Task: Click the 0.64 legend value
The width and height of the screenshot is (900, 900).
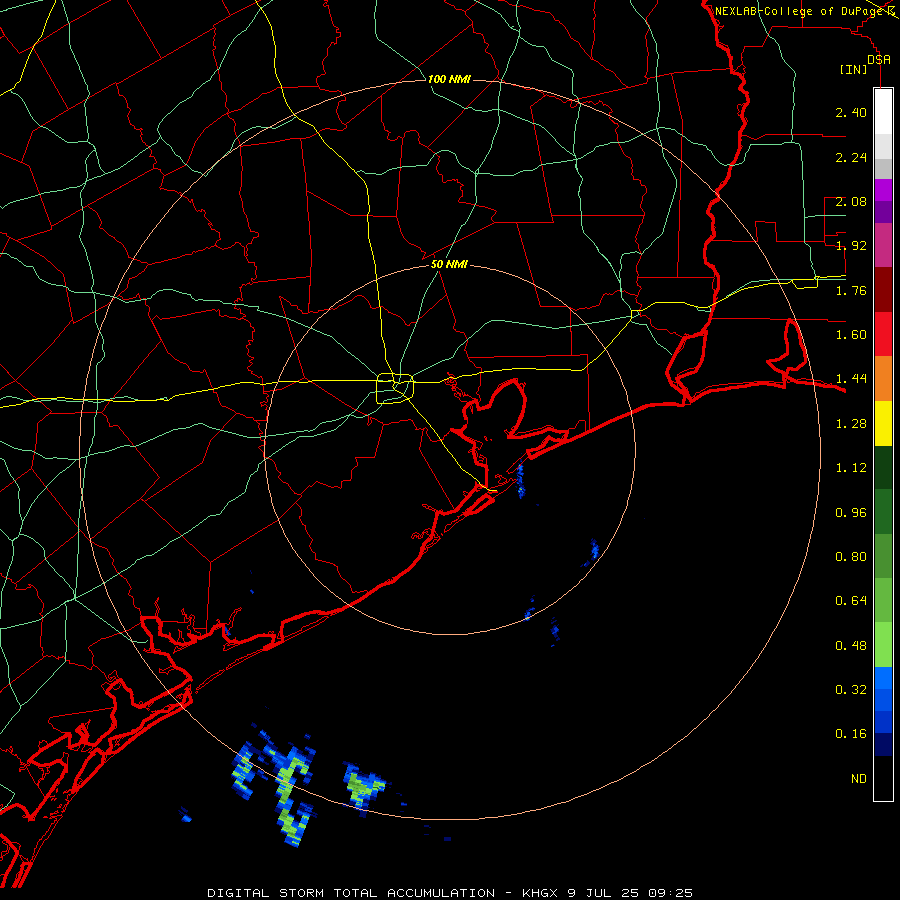Action: click(851, 601)
